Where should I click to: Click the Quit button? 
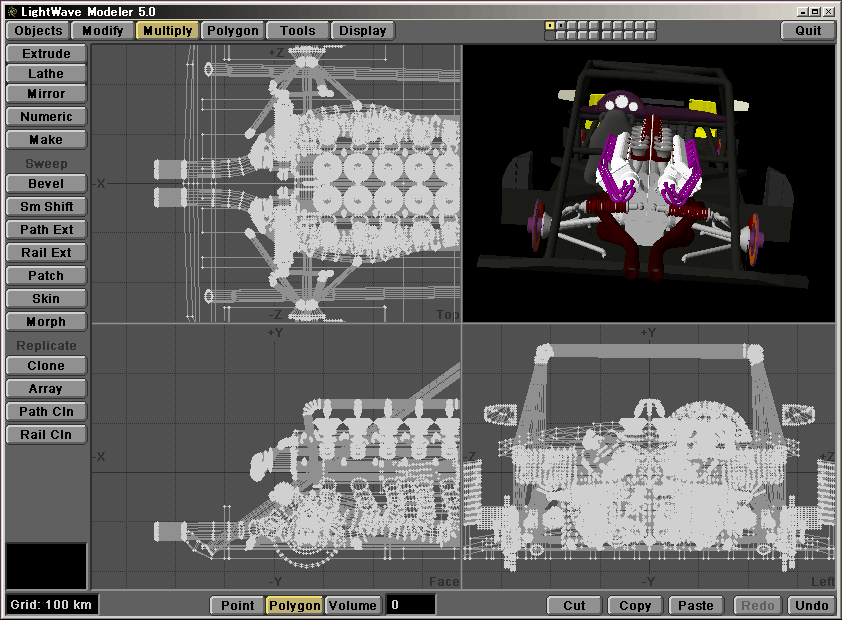[x=808, y=30]
